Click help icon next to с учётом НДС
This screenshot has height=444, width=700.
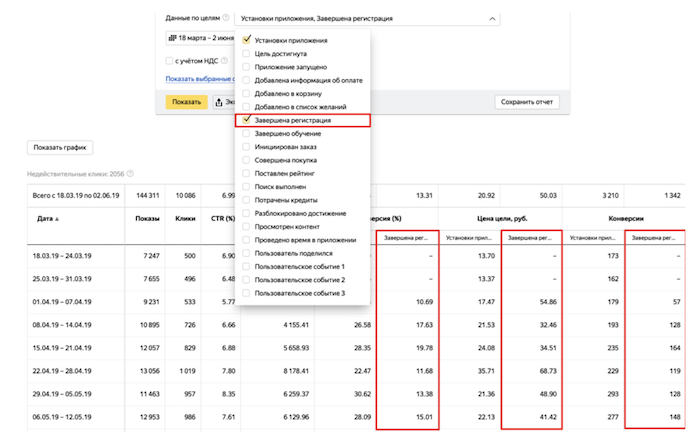click(225, 61)
